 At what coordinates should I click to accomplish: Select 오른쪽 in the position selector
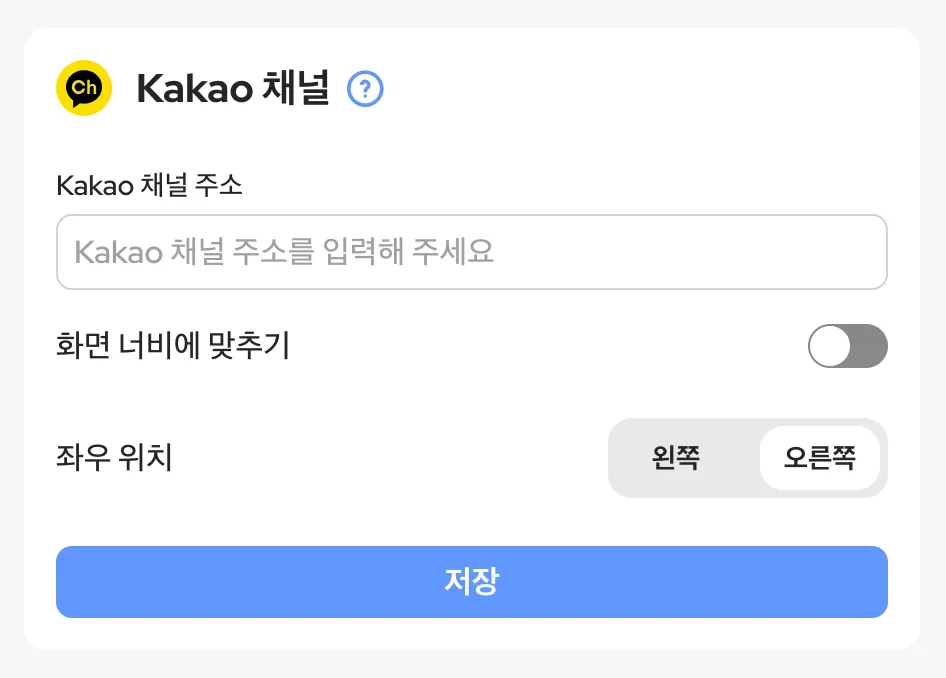click(x=820, y=458)
